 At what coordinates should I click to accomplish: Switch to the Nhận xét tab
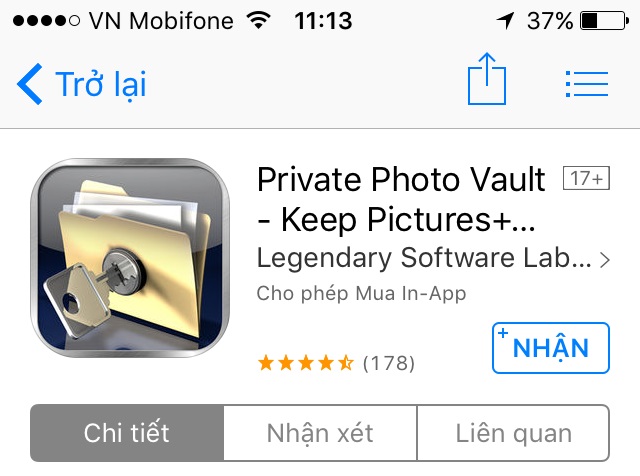[320, 433]
